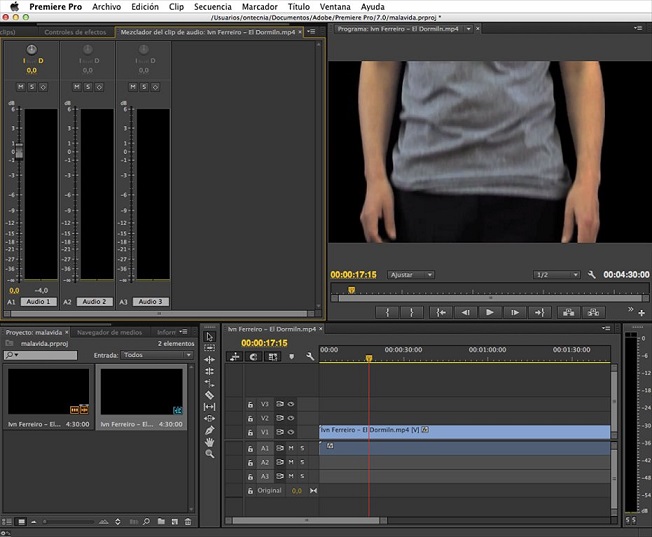Expand the Entrada Todos dropdown
The image size is (652, 537).
158,355
